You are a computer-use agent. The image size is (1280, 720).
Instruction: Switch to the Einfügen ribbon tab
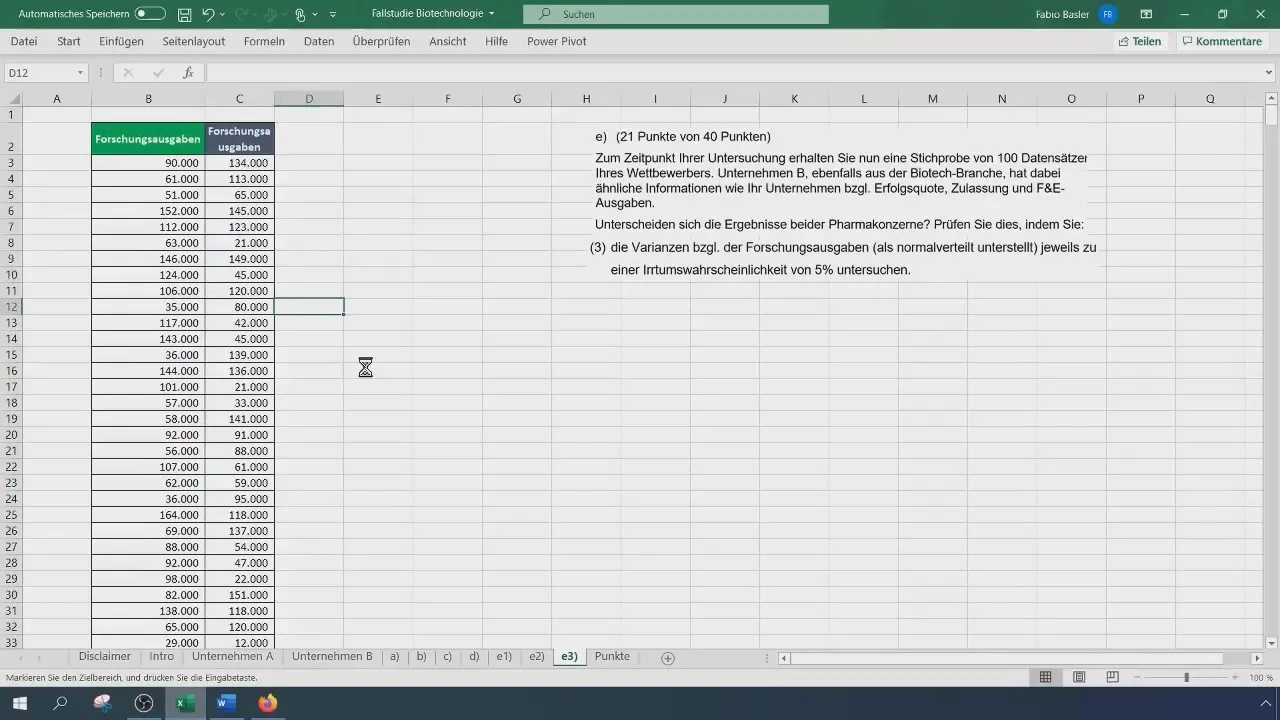(x=121, y=41)
